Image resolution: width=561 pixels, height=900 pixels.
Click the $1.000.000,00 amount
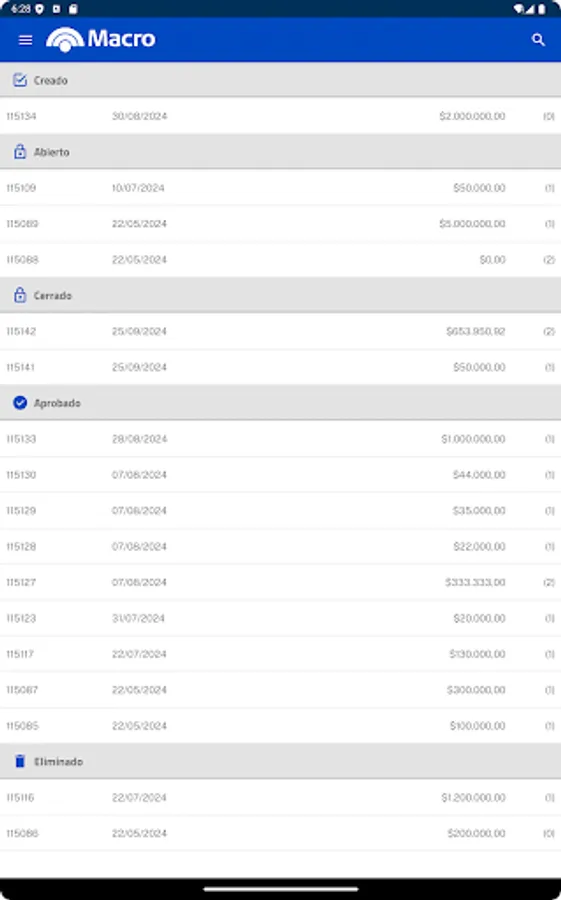[473, 439]
